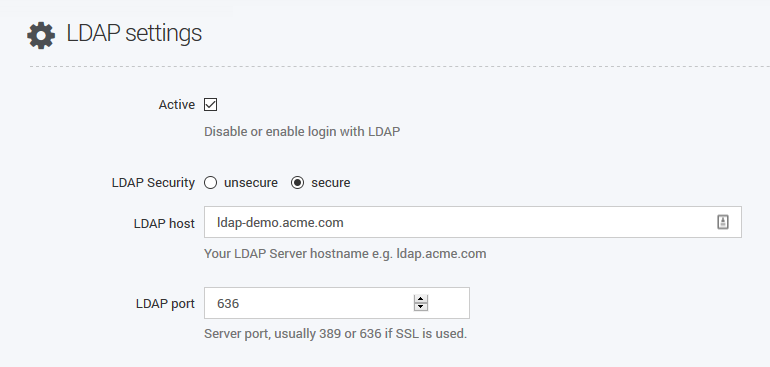Click the LDAP Server hostname hint text
The height and width of the screenshot is (367, 770).
(345, 254)
